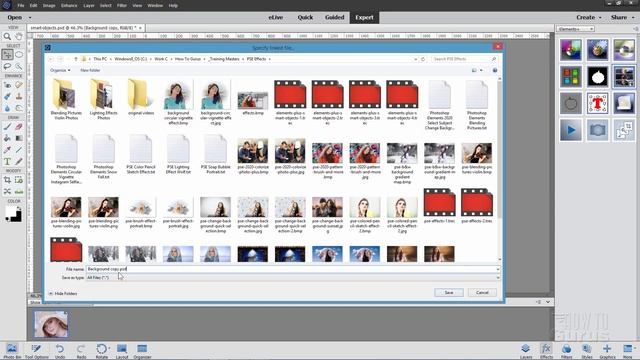Open the Save as type dropdown
This screenshot has height=360, width=640.
point(292,278)
